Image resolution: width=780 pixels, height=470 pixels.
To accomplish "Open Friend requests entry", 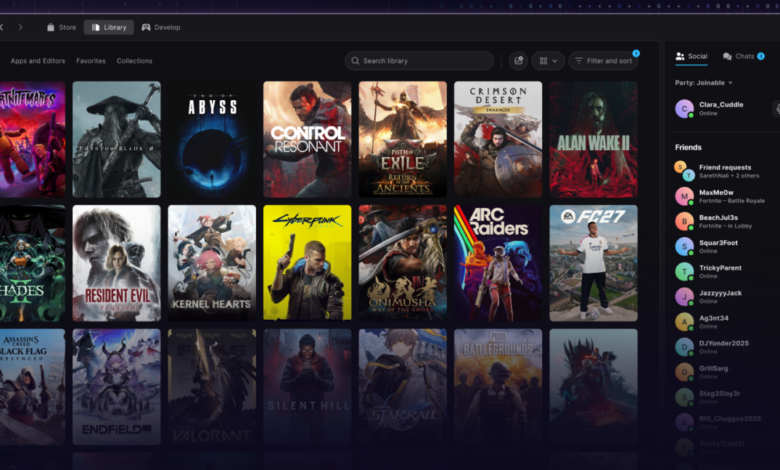I will click(721, 171).
